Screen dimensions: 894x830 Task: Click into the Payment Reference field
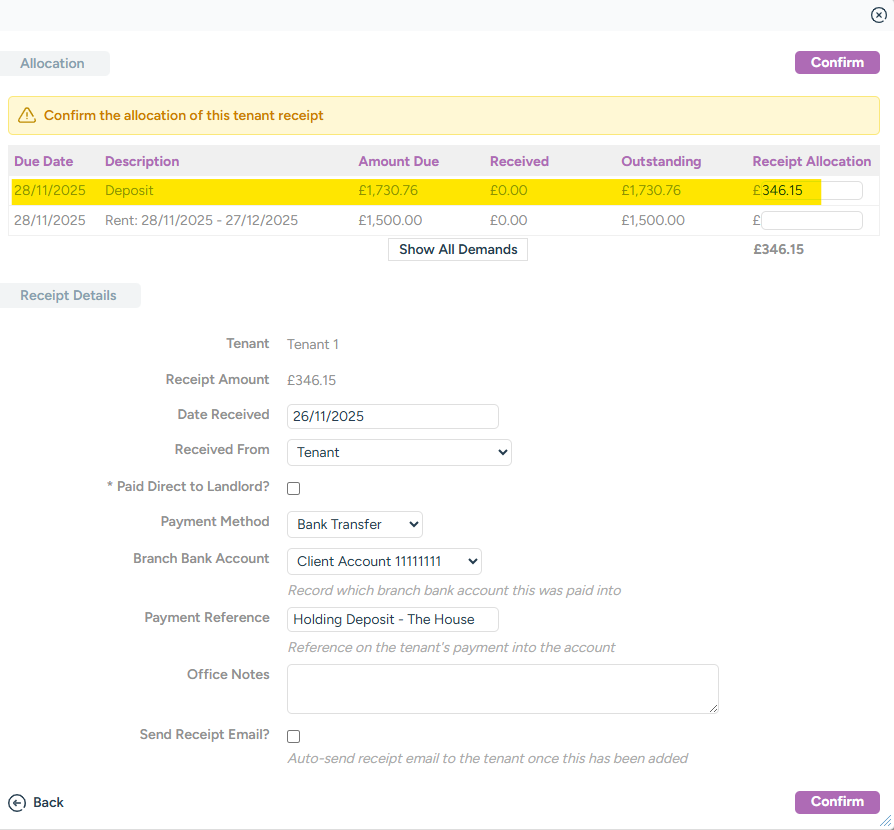[x=392, y=619]
